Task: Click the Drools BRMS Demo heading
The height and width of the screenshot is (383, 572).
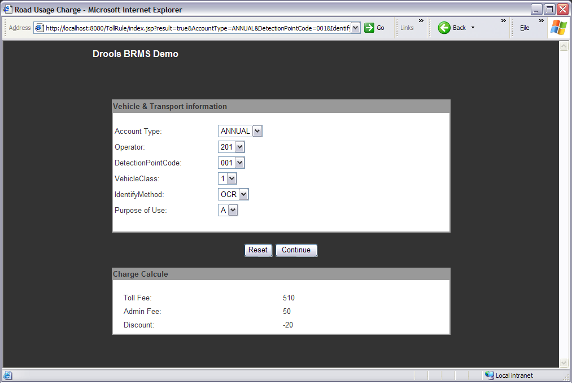Action: coord(135,54)
